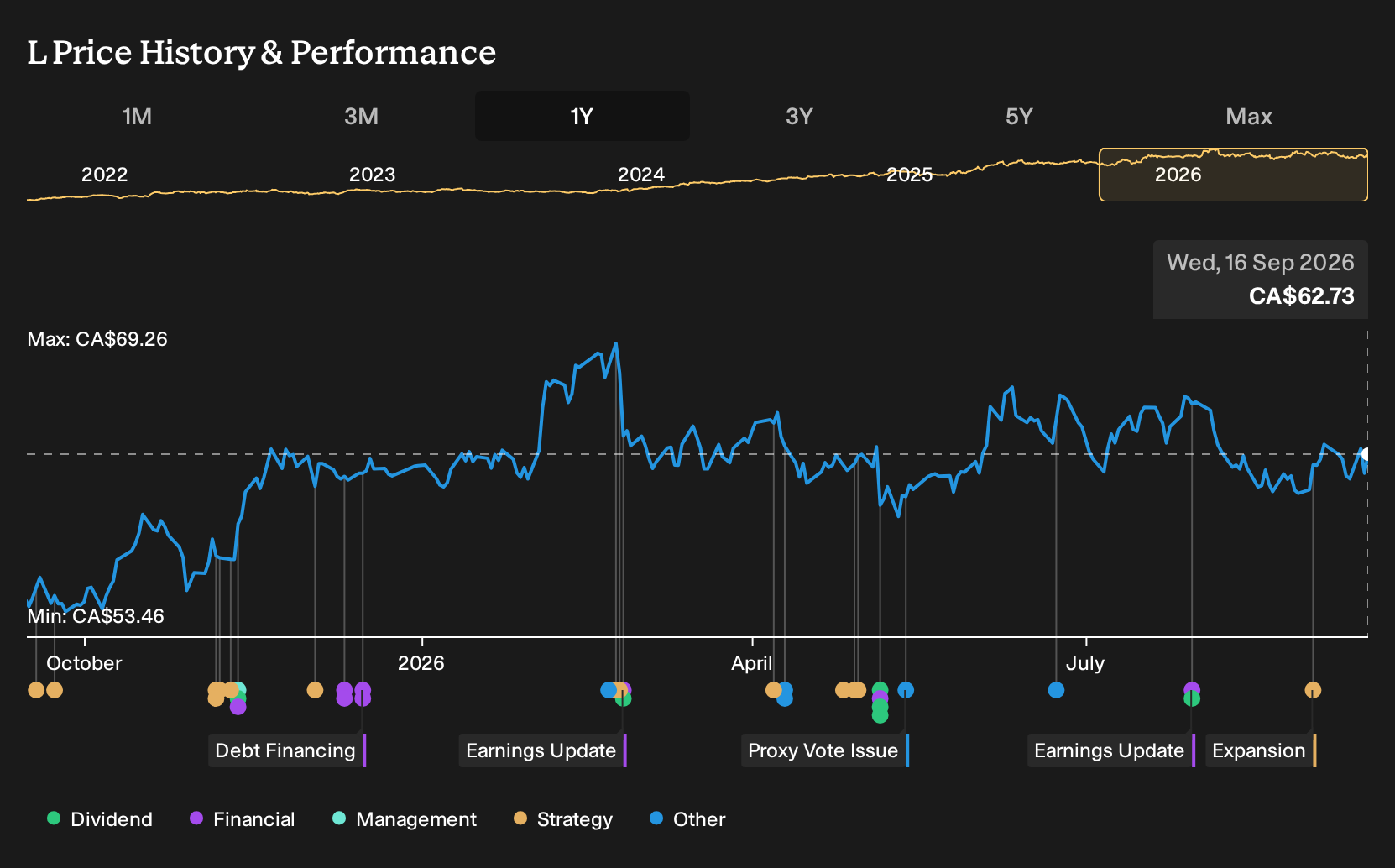1395x868 pixels.
Task: Open the Expansion event label
Action: (1259, 750)
